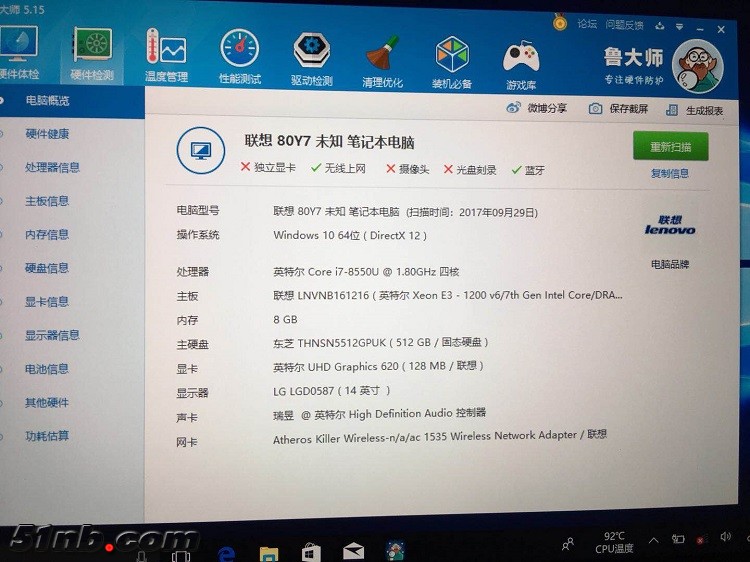Open the 清理优化 broom icon
Screen dimensions: 750x562
381,54
